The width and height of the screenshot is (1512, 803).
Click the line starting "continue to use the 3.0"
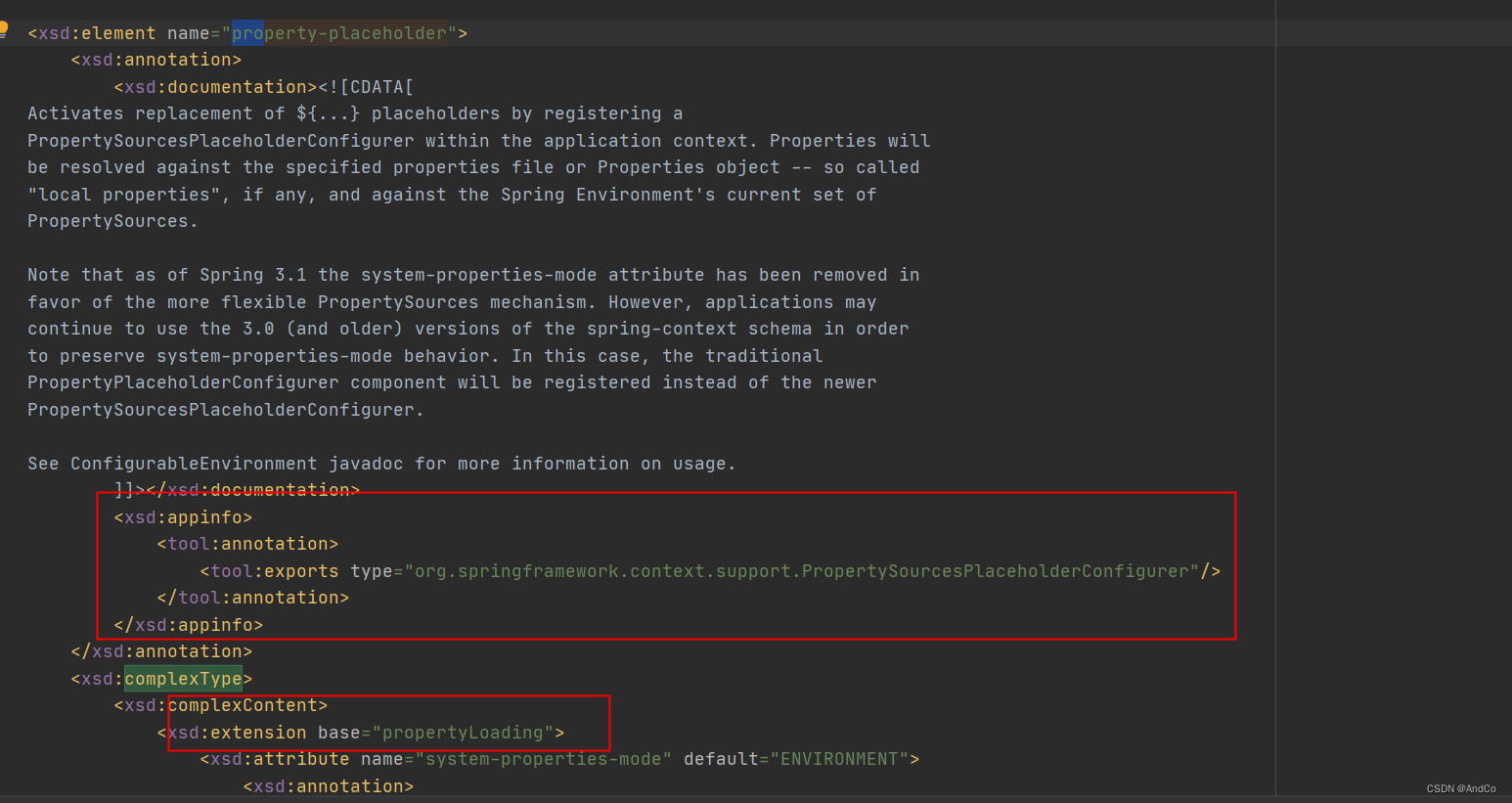click(x=468, y=329)
